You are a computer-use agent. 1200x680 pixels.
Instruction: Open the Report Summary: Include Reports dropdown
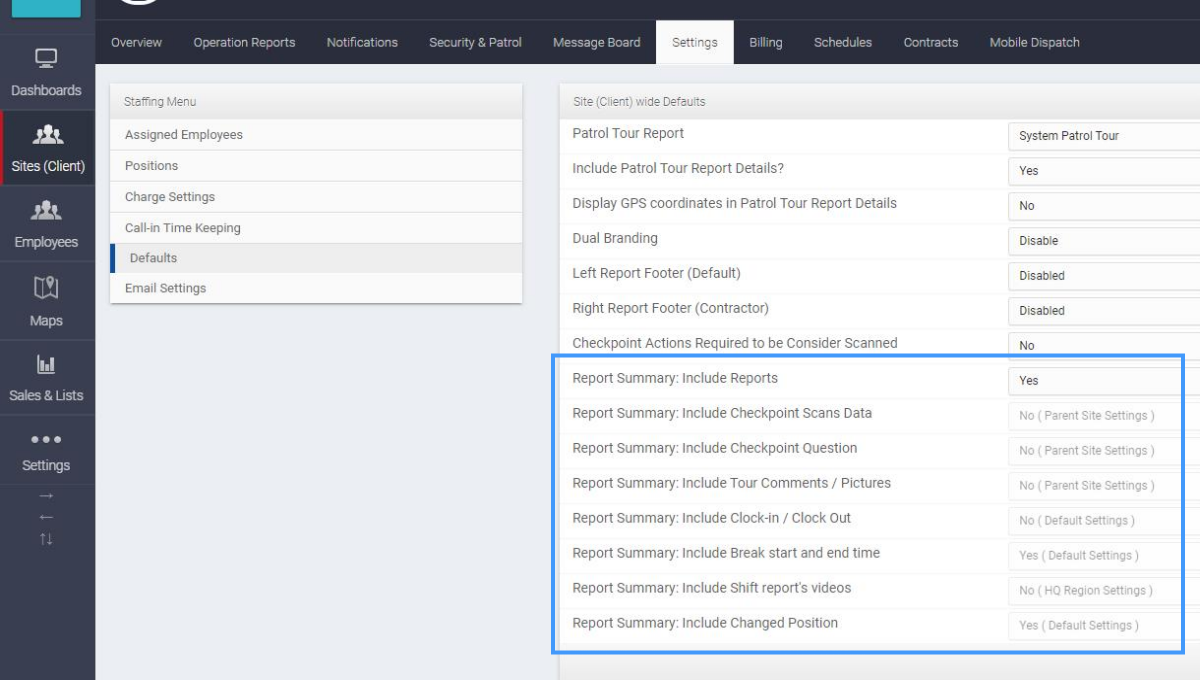pyautogui.click(x=1095, y=380)
